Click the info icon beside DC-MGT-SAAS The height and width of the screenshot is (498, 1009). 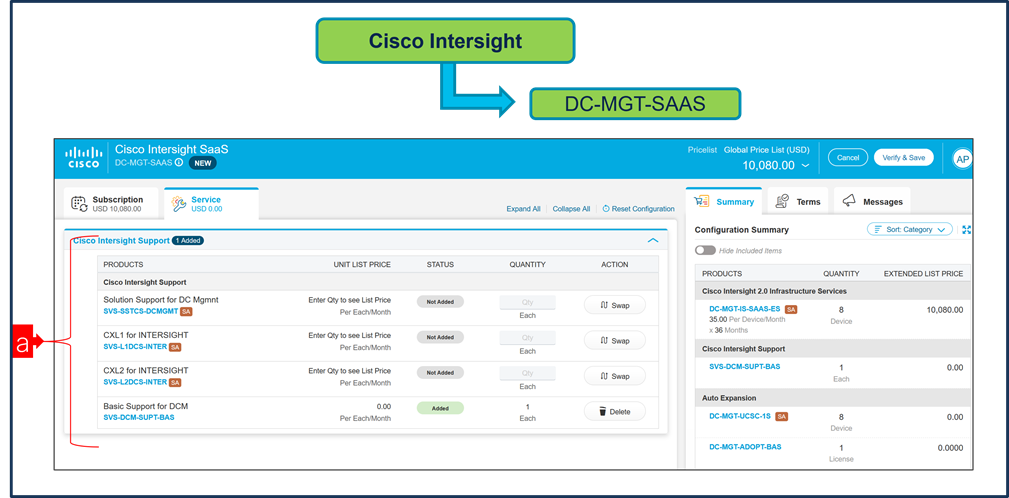point(178,163)
